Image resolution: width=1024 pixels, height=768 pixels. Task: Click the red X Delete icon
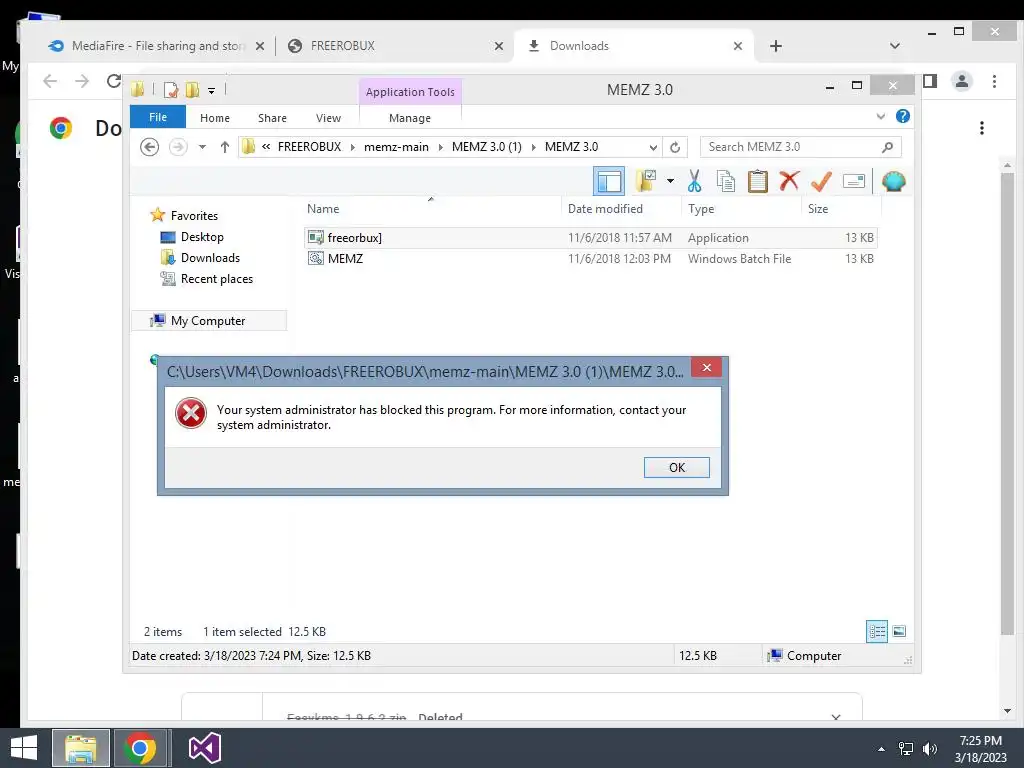tap(789, 180)
